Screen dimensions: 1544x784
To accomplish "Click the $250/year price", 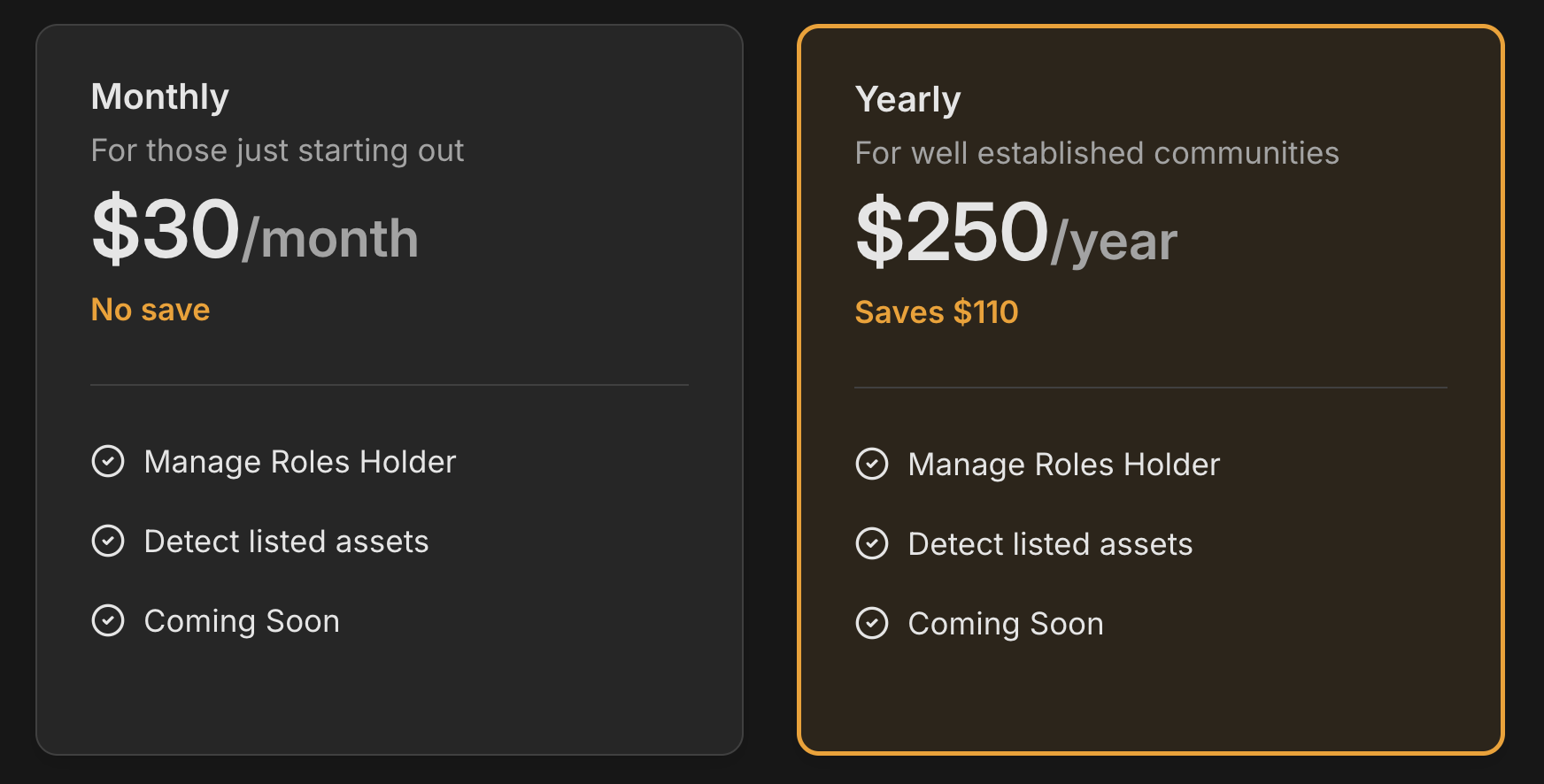I will point(1015,234).
